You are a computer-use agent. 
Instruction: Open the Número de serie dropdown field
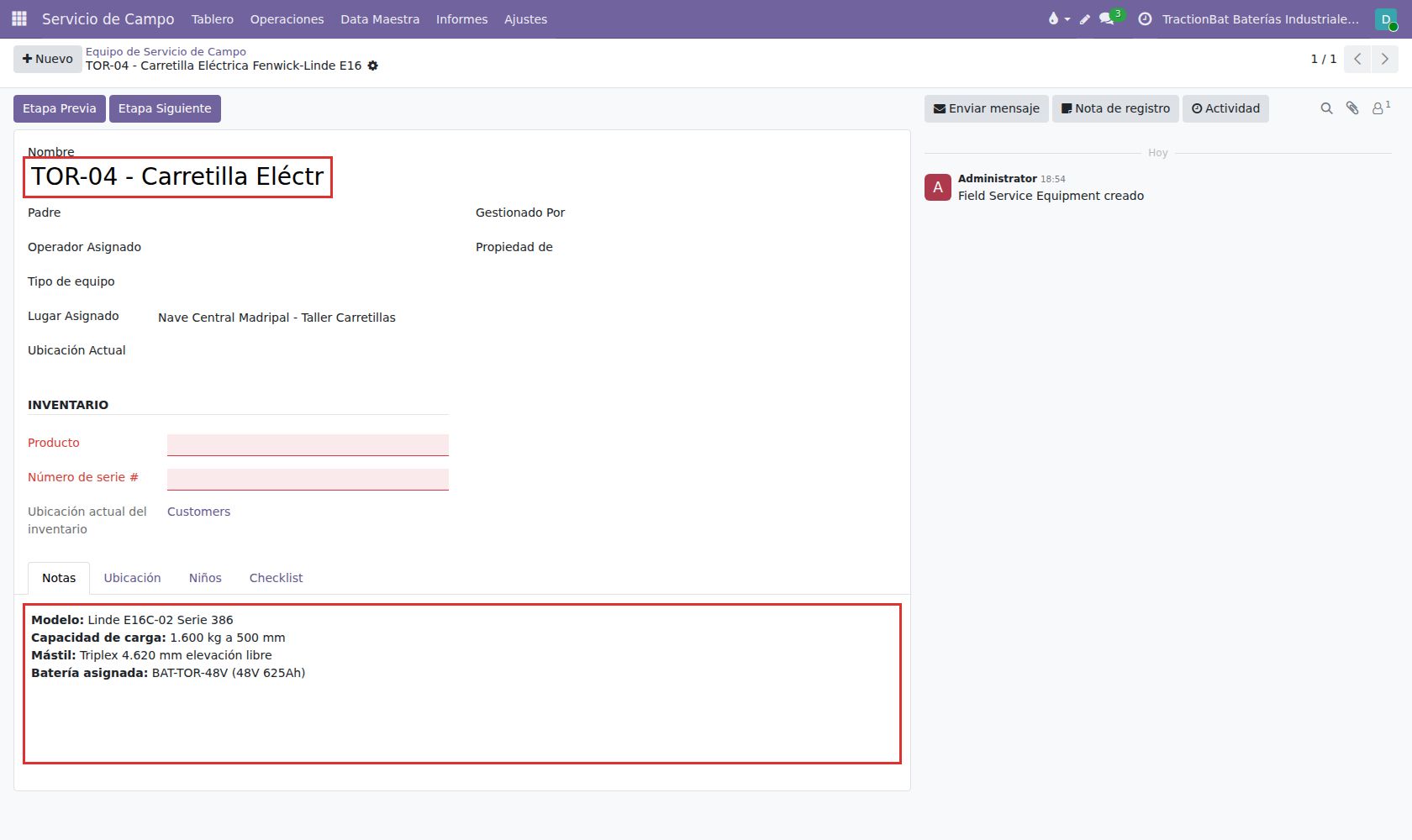pos(308,479)
